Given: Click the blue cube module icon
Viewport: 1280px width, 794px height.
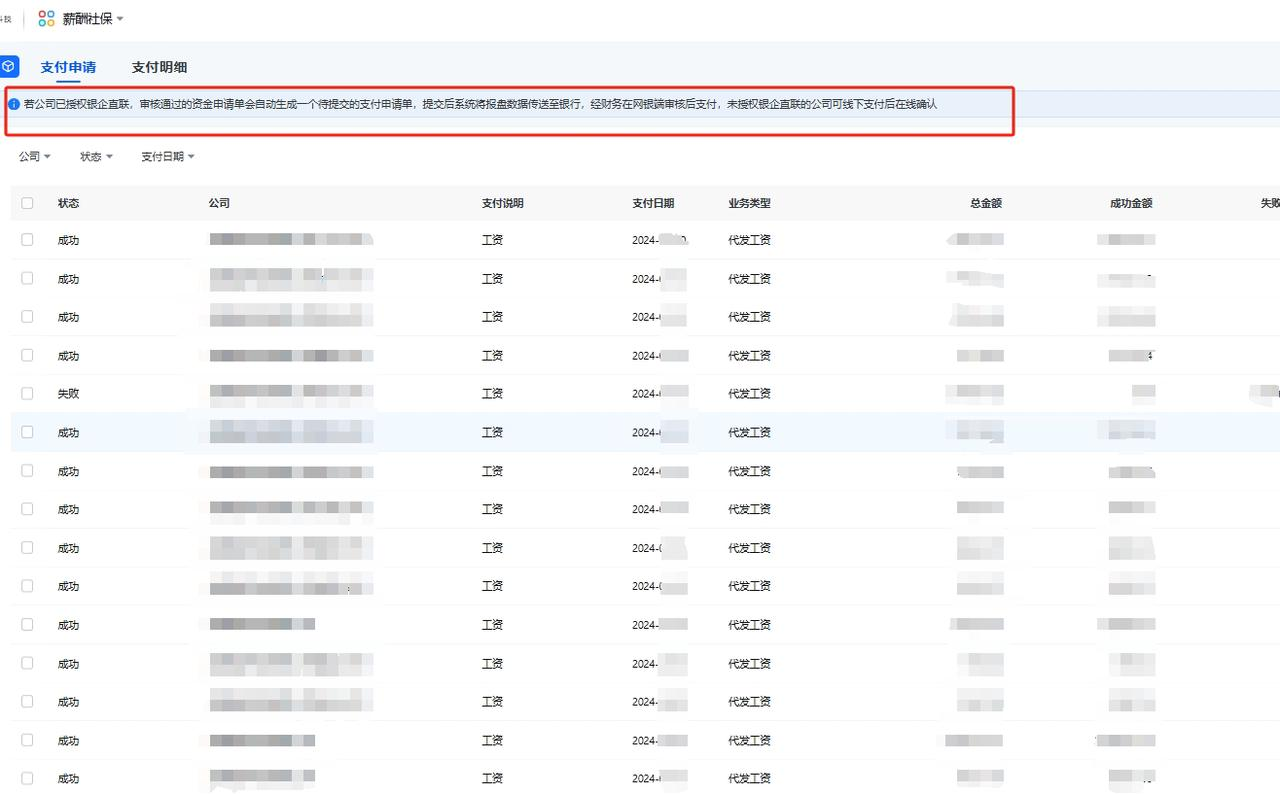Looking at the screenshot, I should (8, 66).
